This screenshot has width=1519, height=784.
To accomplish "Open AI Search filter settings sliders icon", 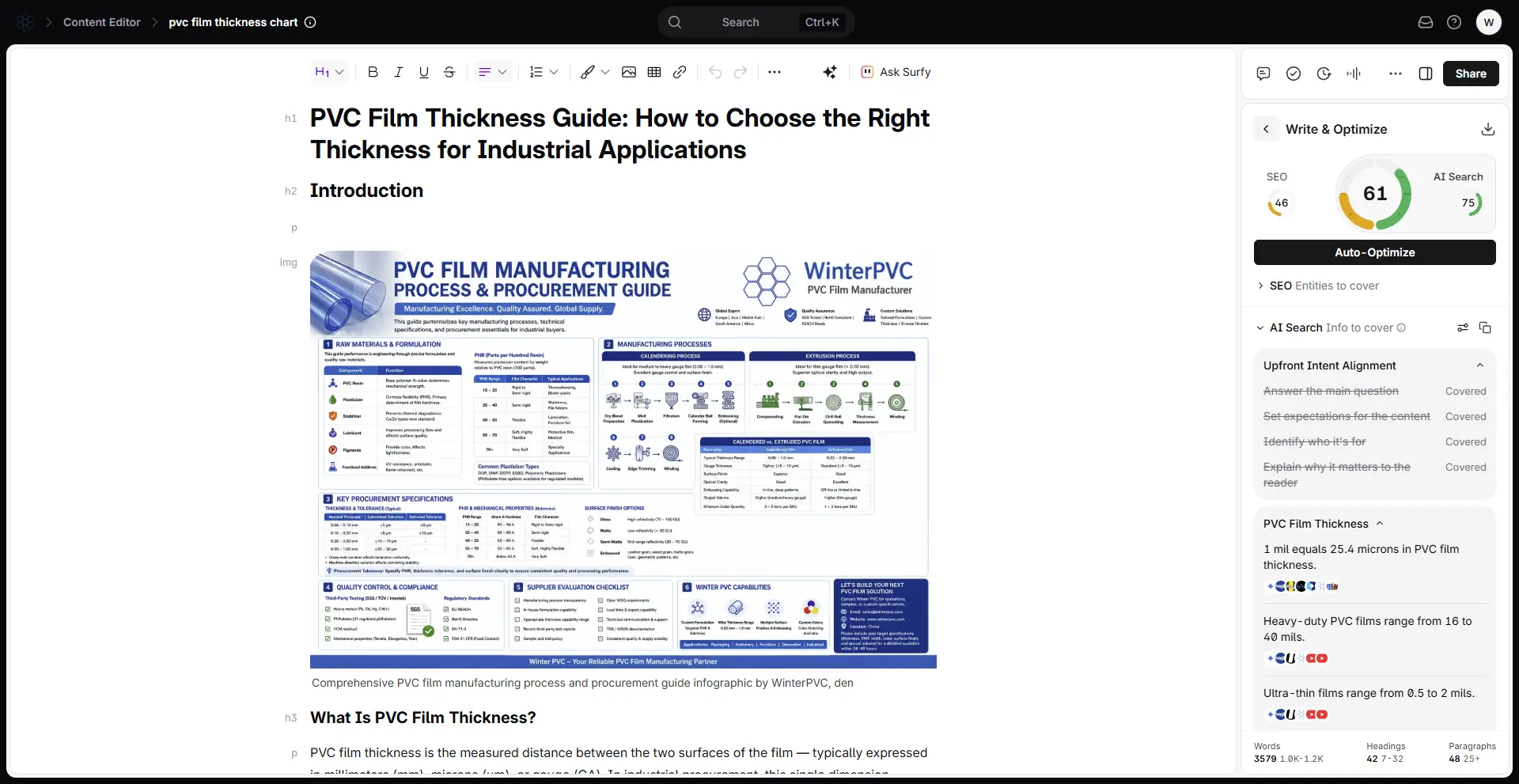I will click(x=1463, y=328).
